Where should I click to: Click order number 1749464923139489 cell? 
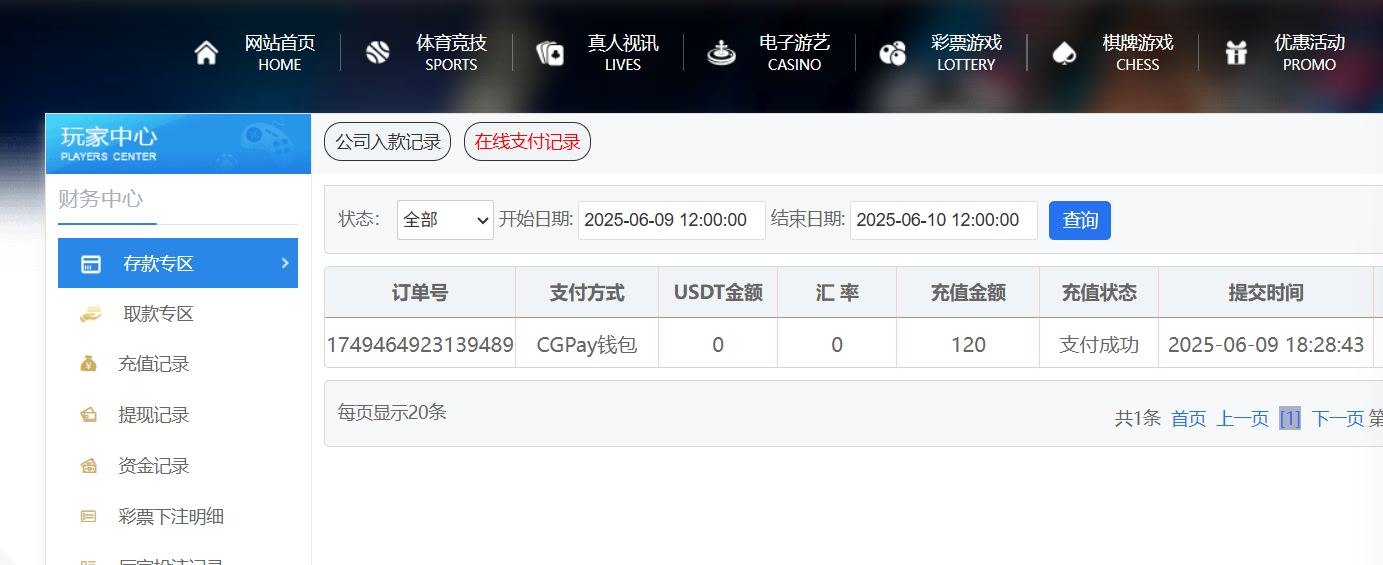[x=420, y=345]
